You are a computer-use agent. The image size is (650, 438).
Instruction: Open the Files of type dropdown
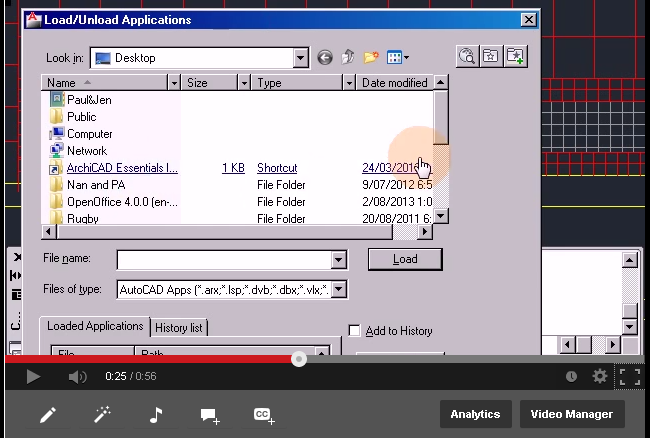pyautogui.click(x=339, y=290)
